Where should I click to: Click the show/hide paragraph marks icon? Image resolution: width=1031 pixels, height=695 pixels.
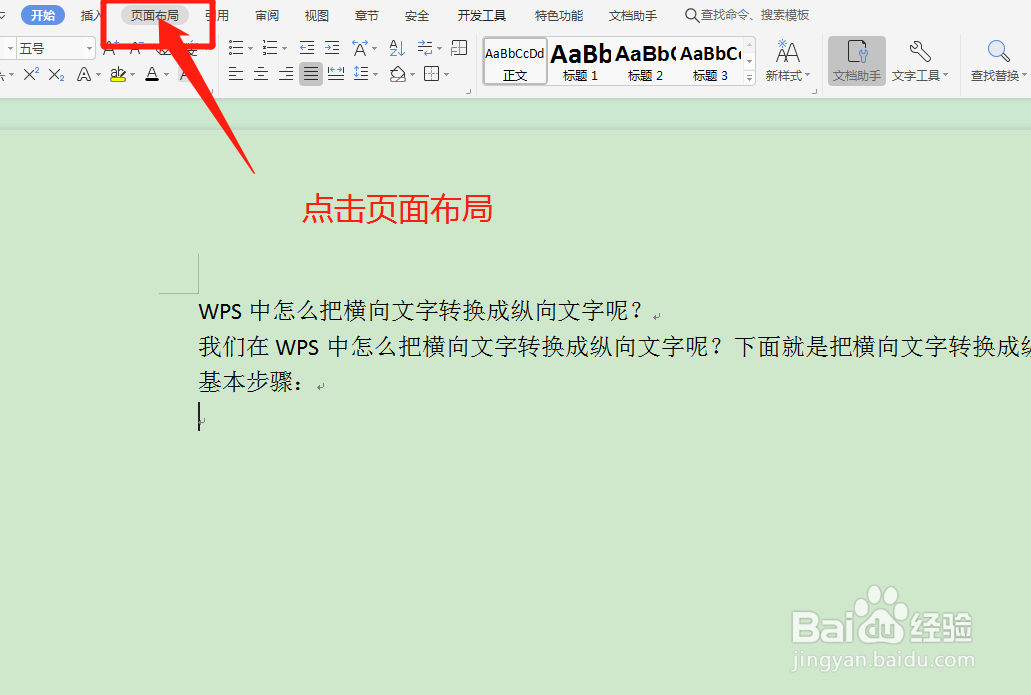(x=425, y=48)
